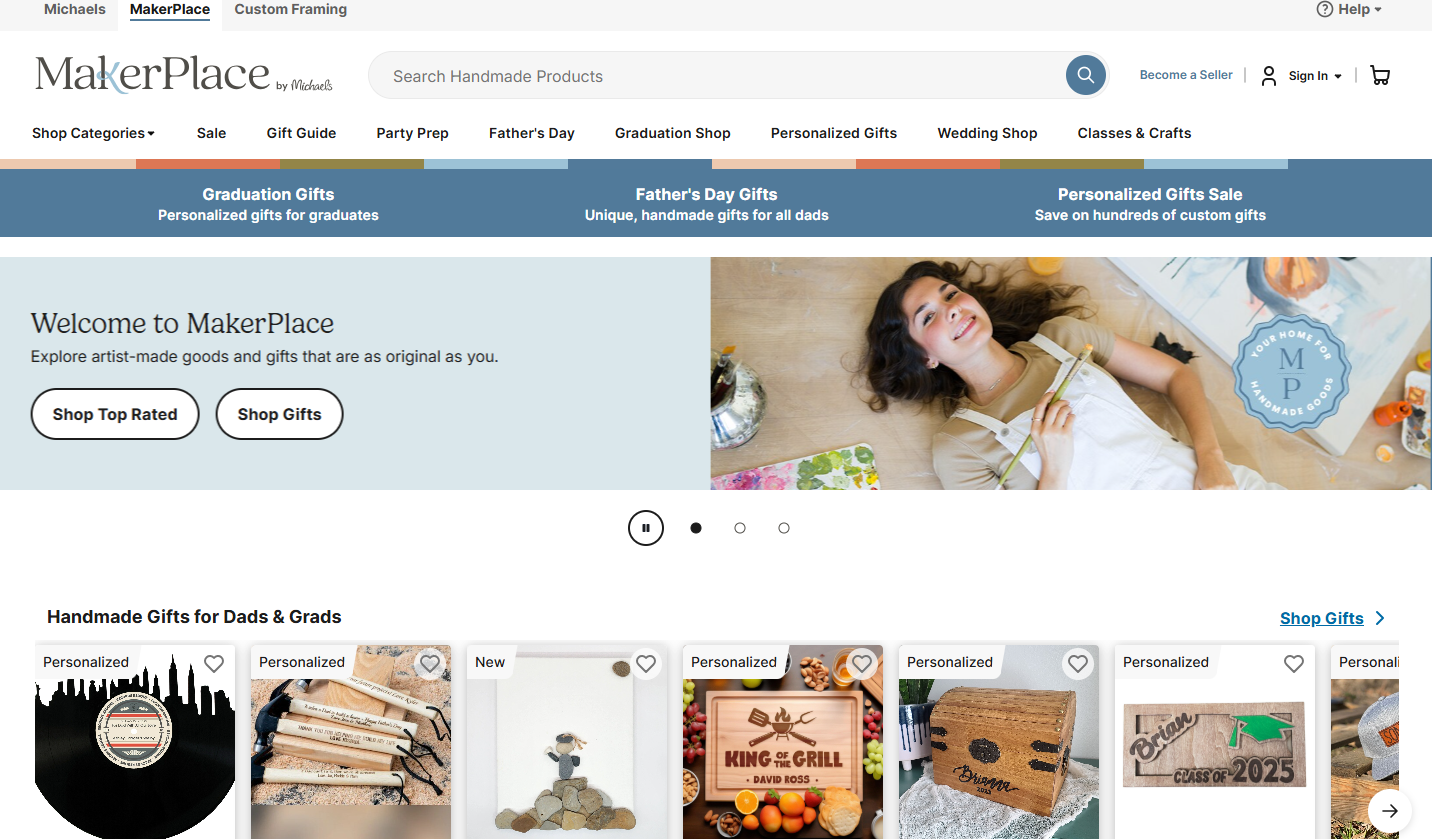Expand the Help menu
Viewport: 1432px width, 839px height.
pos(1360,9)
